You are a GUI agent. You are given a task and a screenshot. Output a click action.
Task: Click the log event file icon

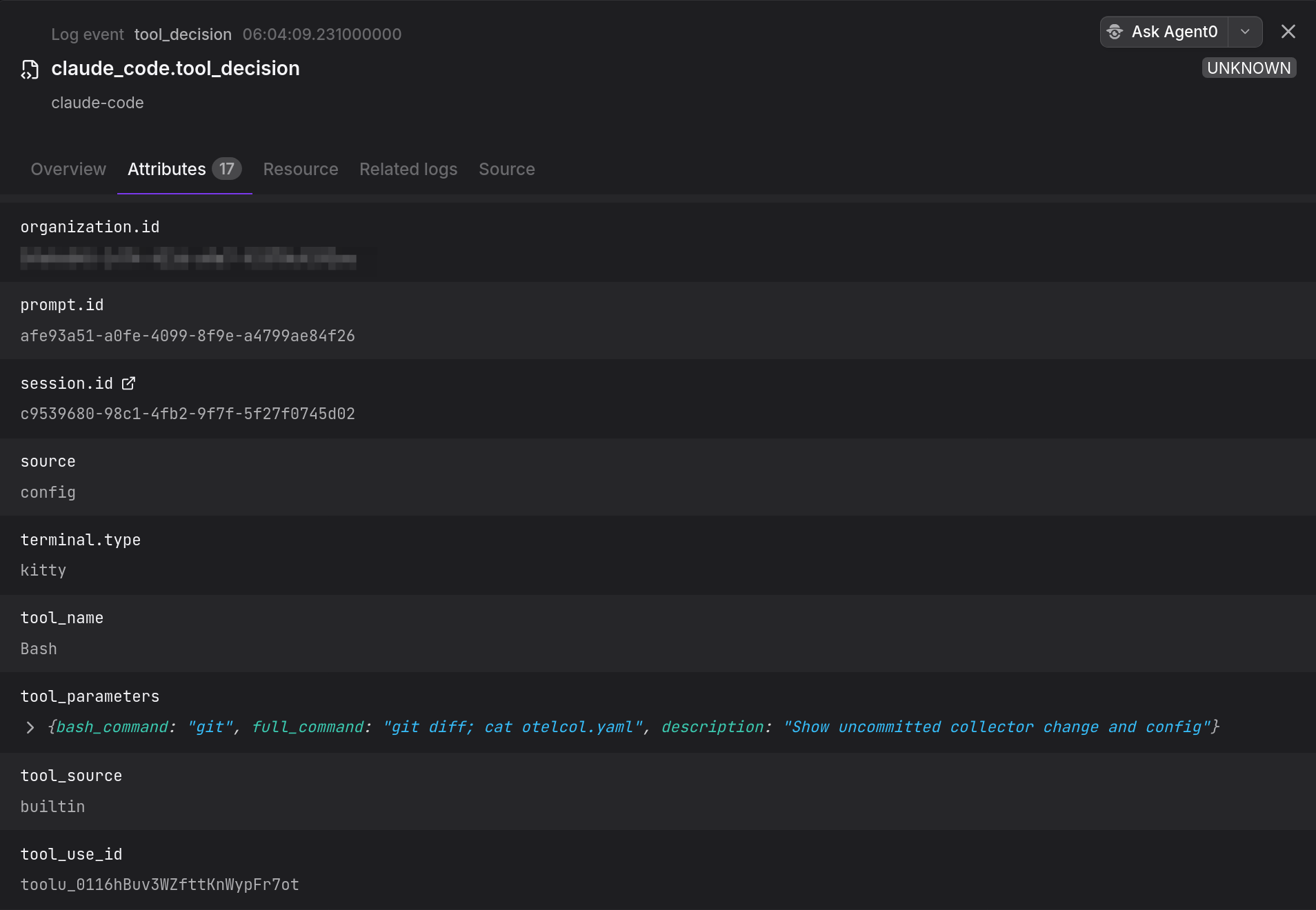coord(30,70)
